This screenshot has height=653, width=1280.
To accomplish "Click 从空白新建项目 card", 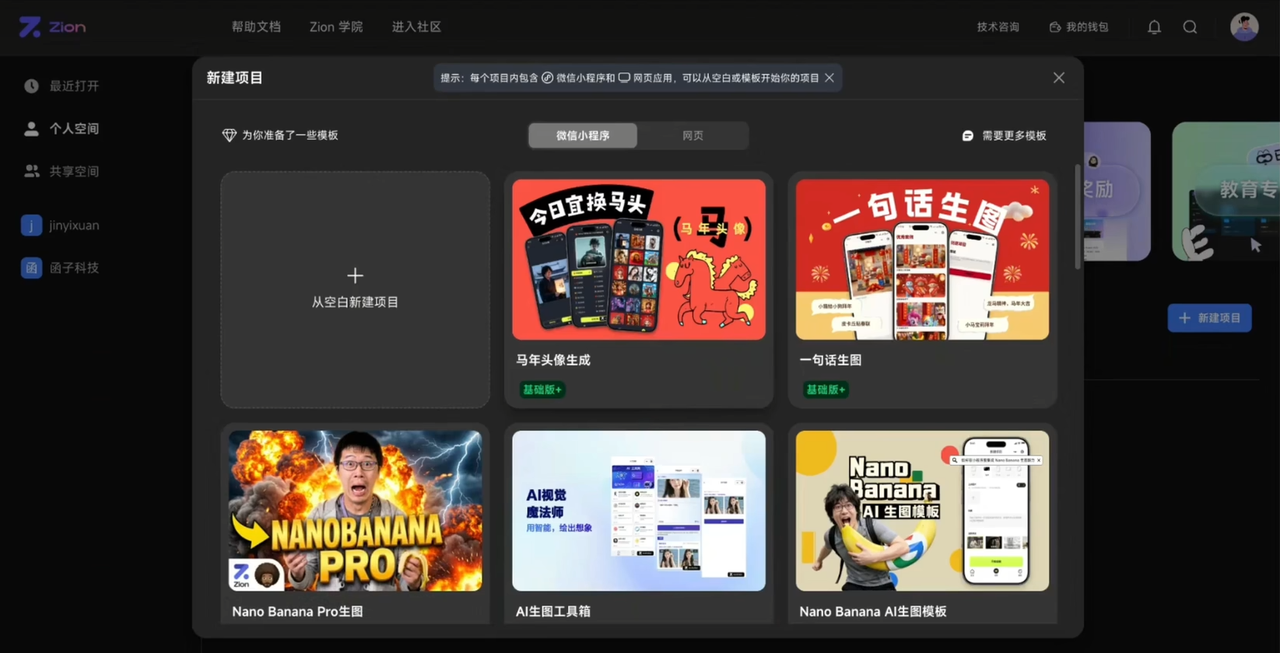I will tap(355, 290).
